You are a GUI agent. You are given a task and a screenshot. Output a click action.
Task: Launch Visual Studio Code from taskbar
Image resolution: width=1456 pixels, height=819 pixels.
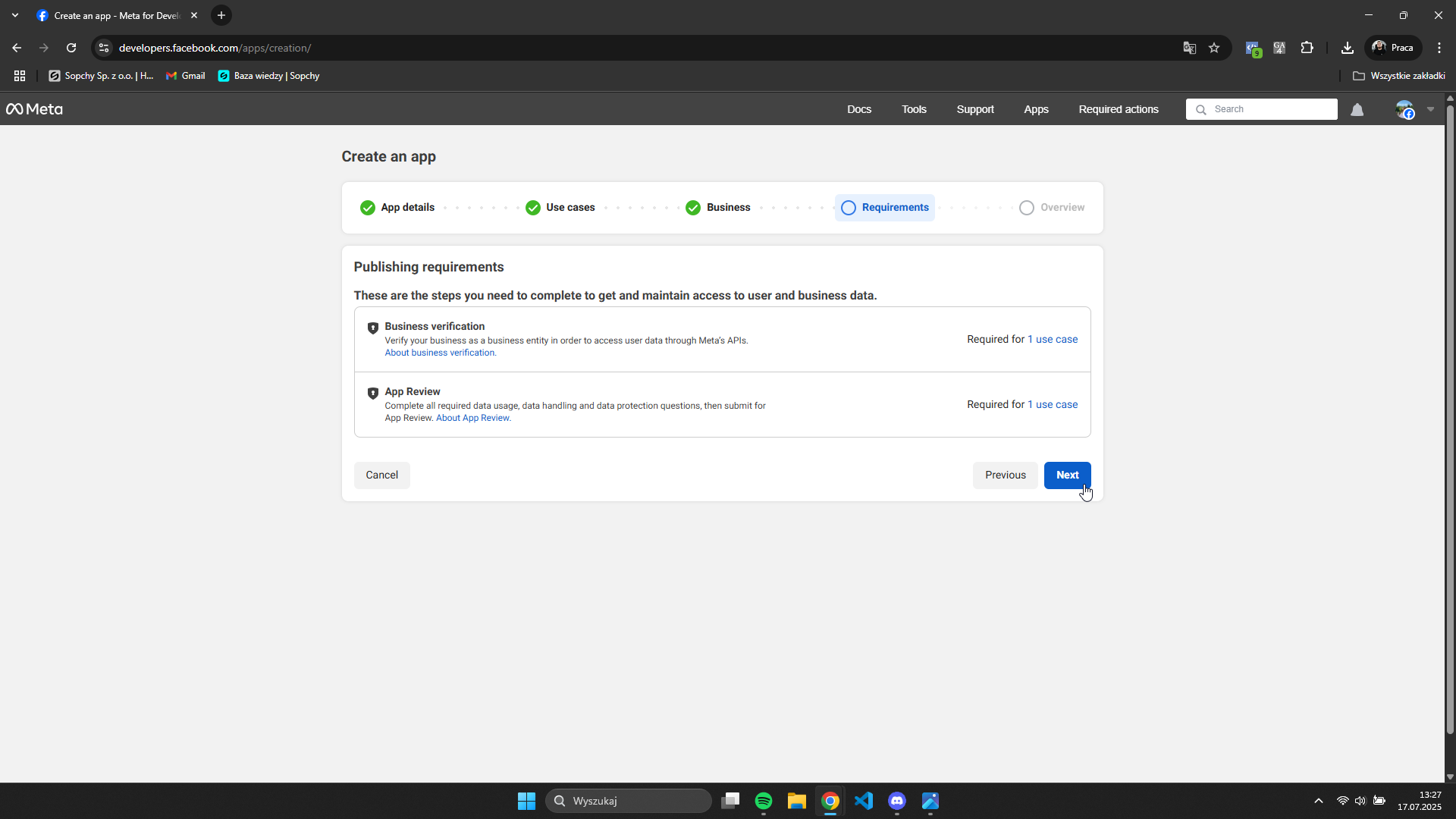(x=863, y=801)
